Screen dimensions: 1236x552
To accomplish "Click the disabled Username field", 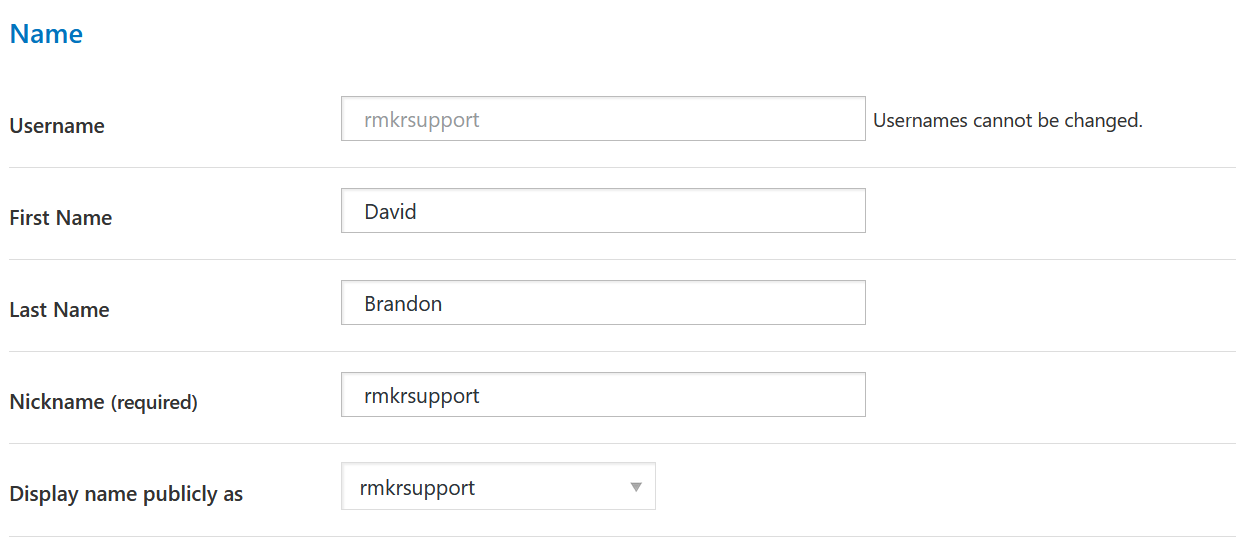I will [602, 119].
